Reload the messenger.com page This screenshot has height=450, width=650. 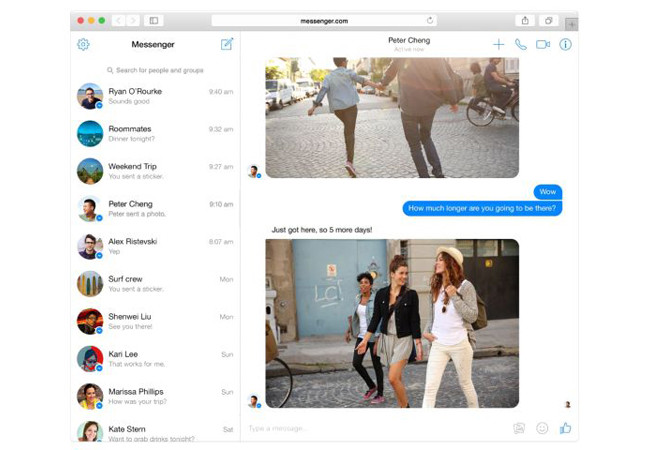430,20
